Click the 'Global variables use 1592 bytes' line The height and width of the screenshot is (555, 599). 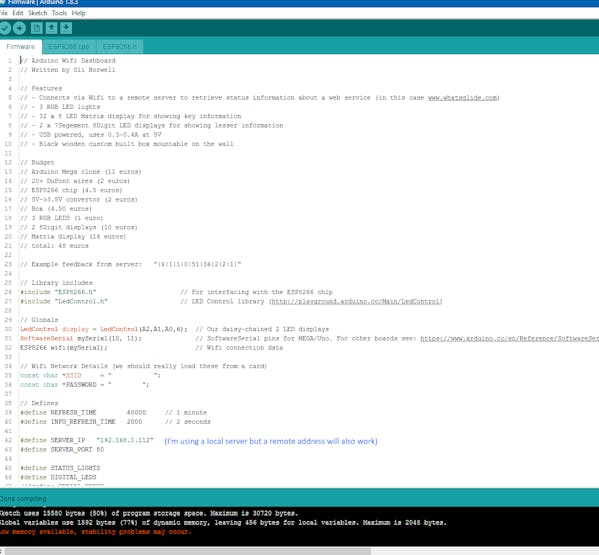pyautogui.click(x=223, y=523)
